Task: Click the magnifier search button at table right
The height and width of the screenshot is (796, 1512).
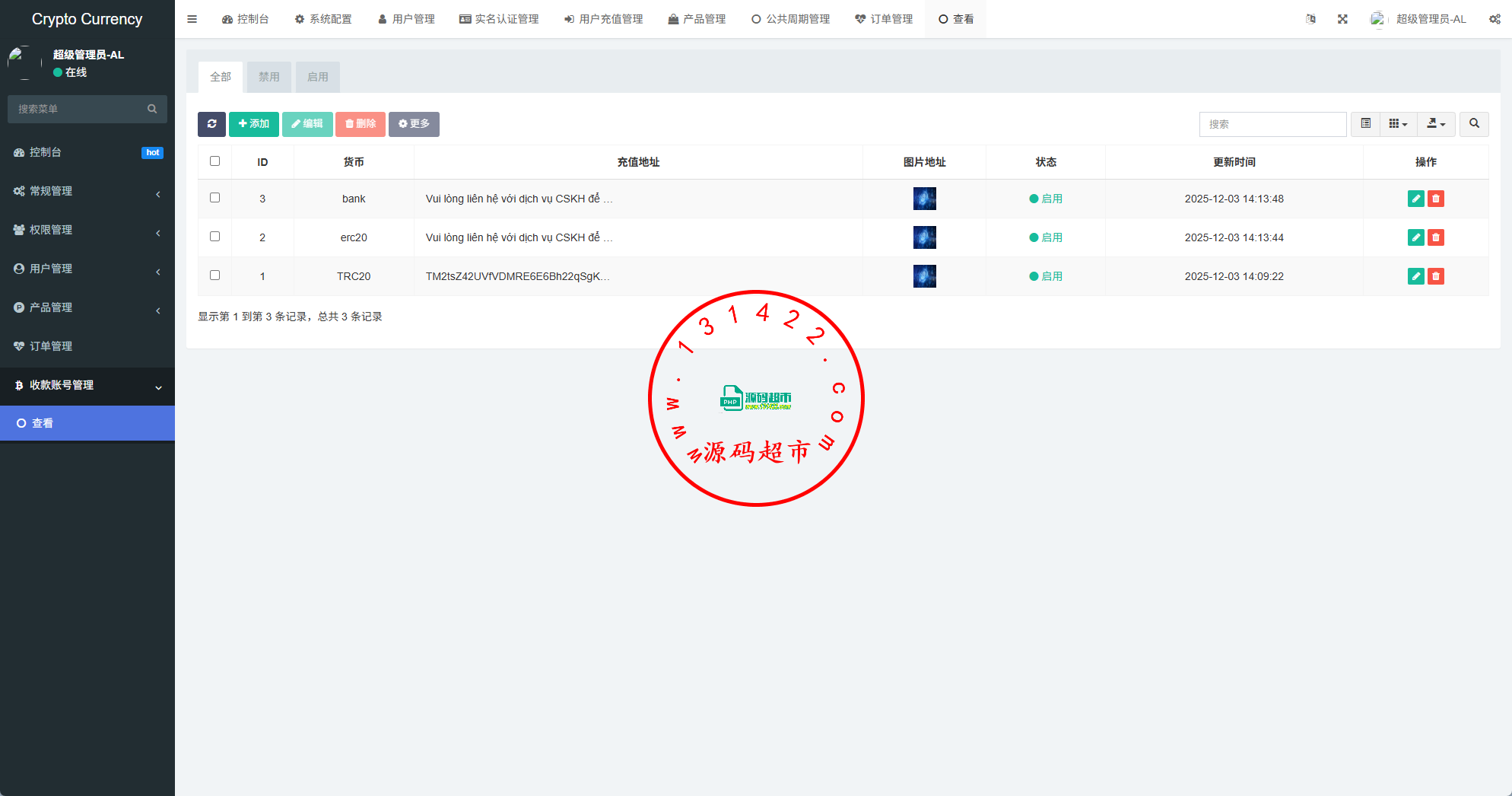Action: [x=1474, y=124]
